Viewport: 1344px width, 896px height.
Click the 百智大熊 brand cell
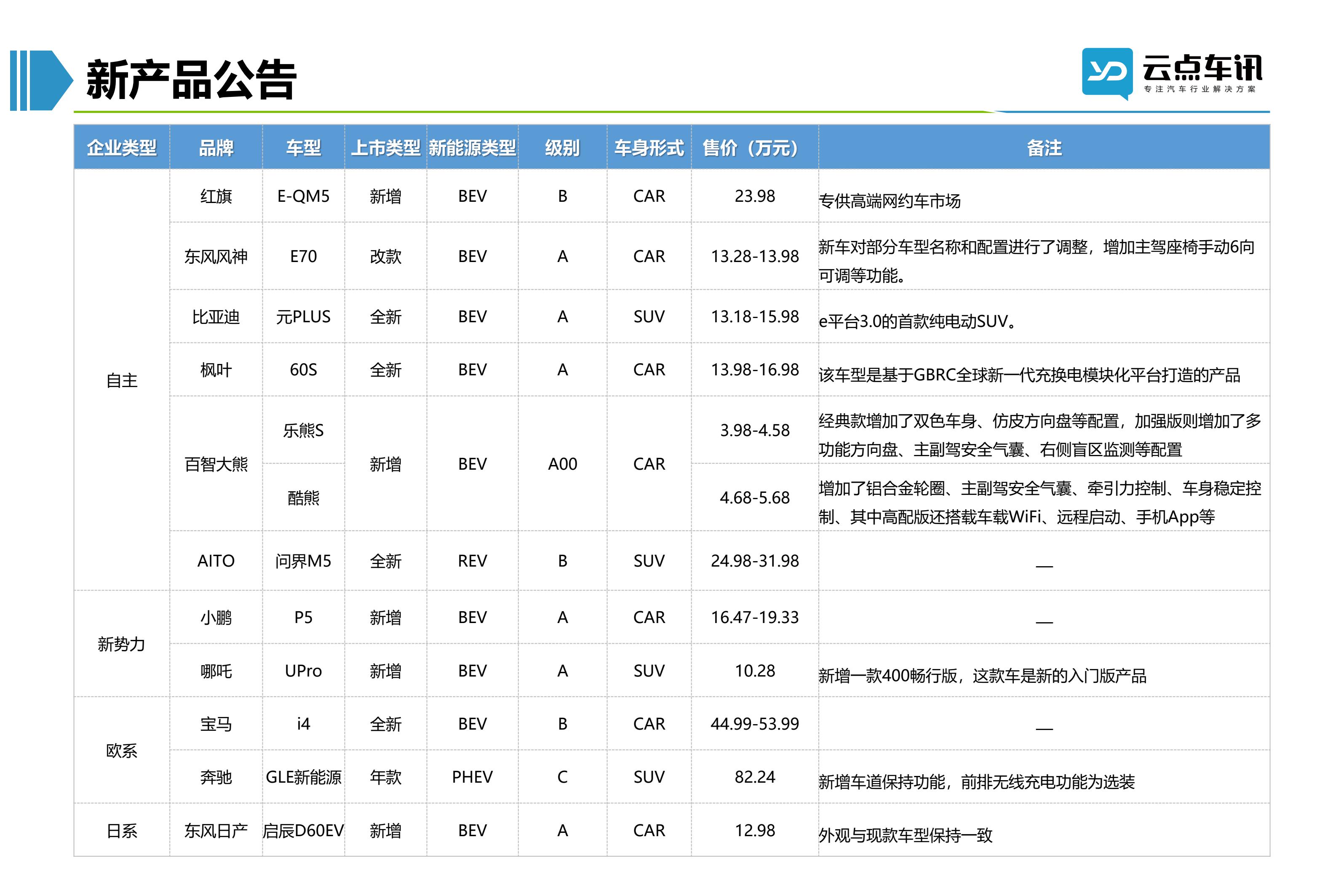point(216,464)
